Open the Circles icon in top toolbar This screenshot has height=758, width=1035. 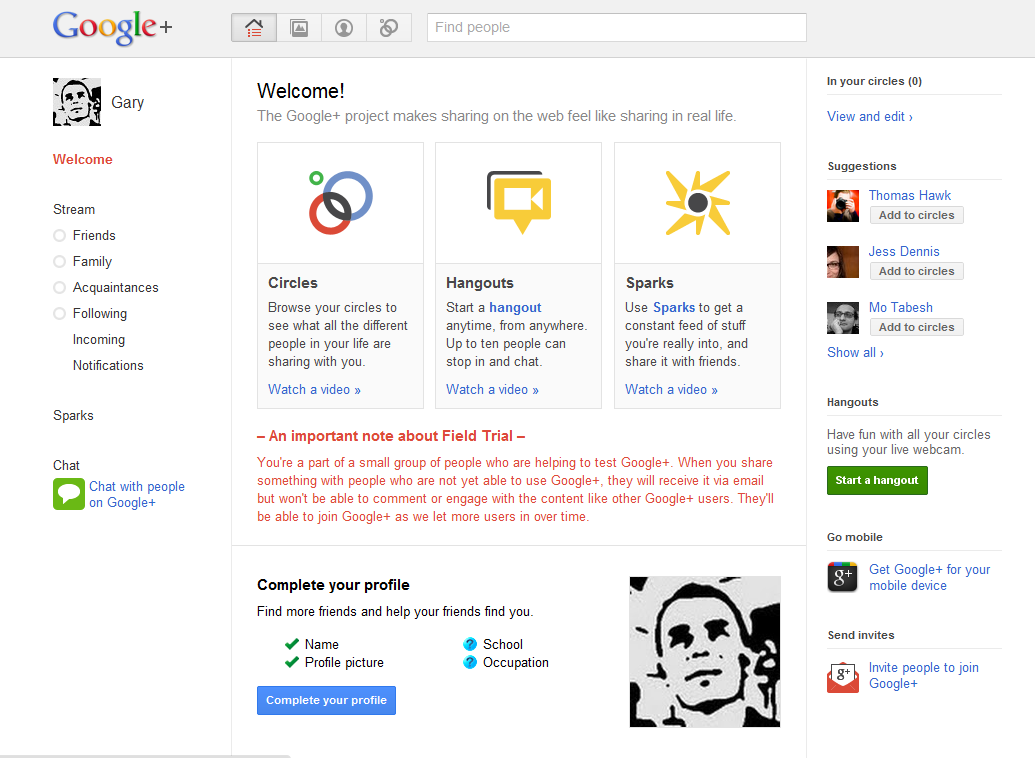click(x=389, y=28)
